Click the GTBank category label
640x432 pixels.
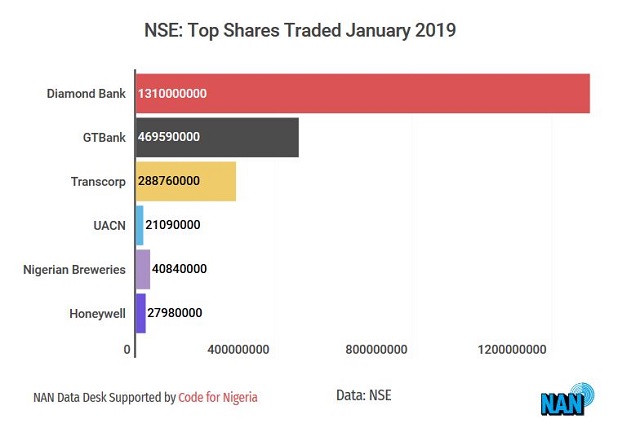(x=103, y=138)
